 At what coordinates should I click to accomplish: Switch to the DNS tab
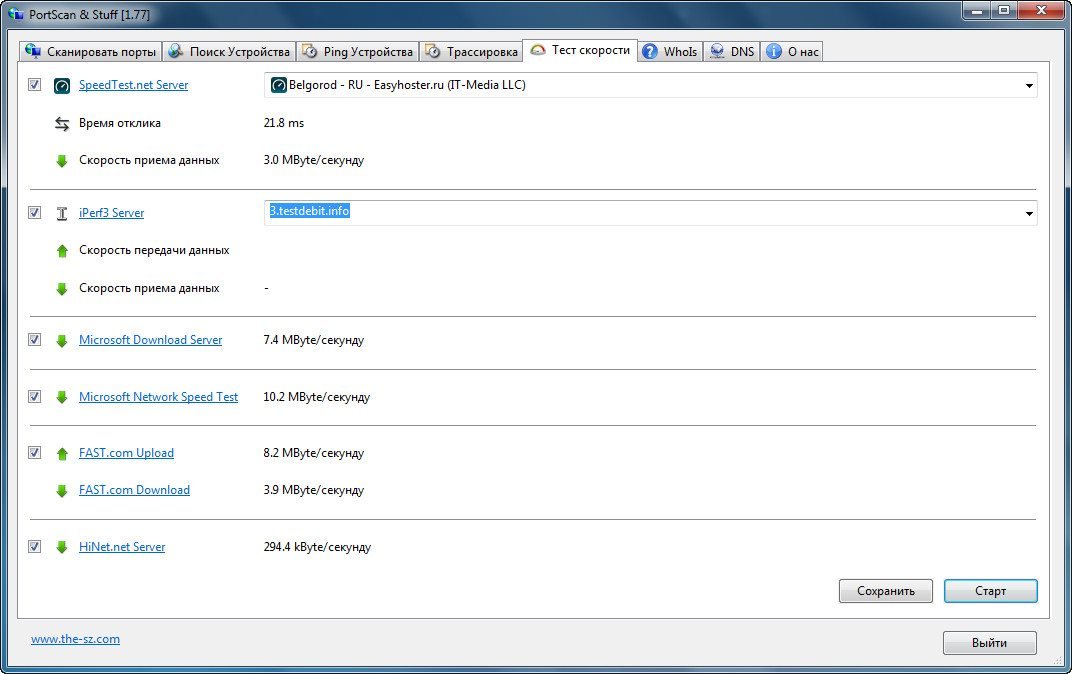tap(732, 51)
